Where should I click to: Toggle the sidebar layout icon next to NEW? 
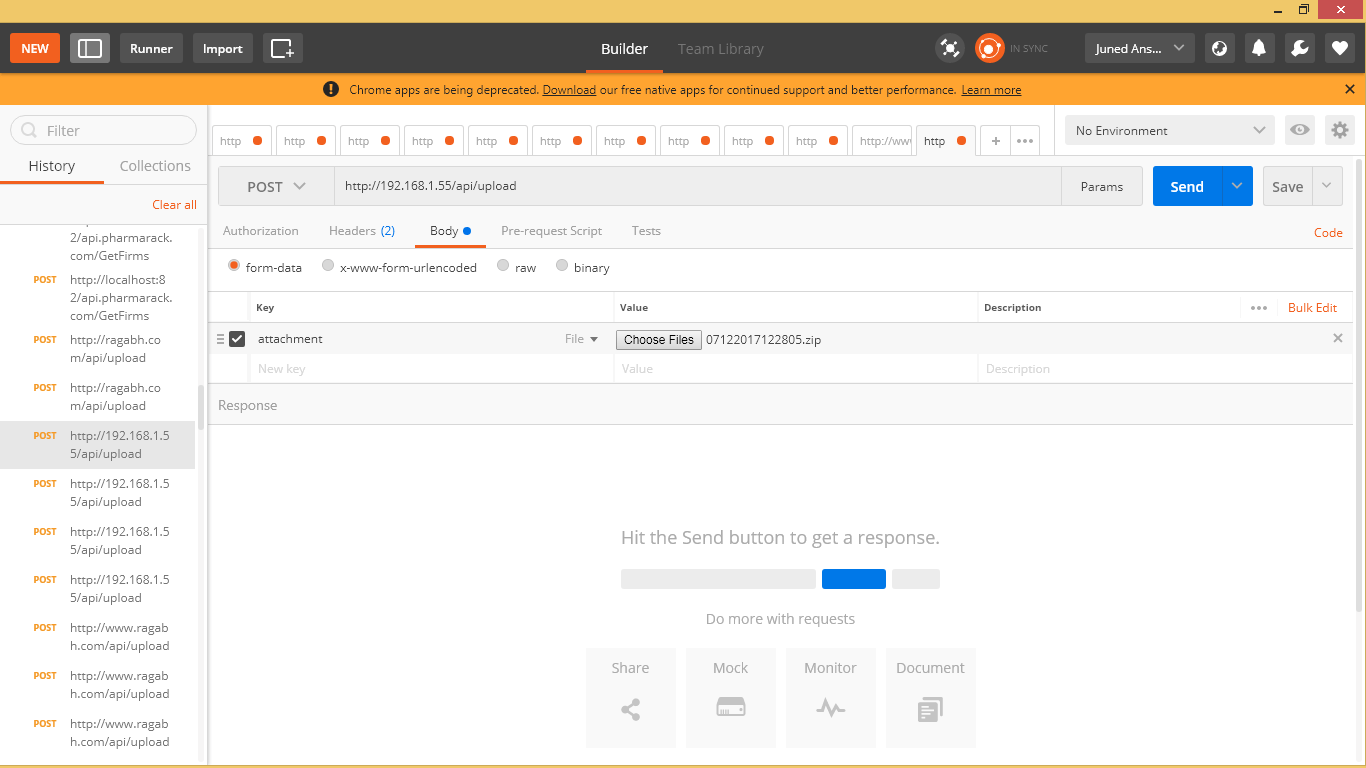click(x=89, y=48)
